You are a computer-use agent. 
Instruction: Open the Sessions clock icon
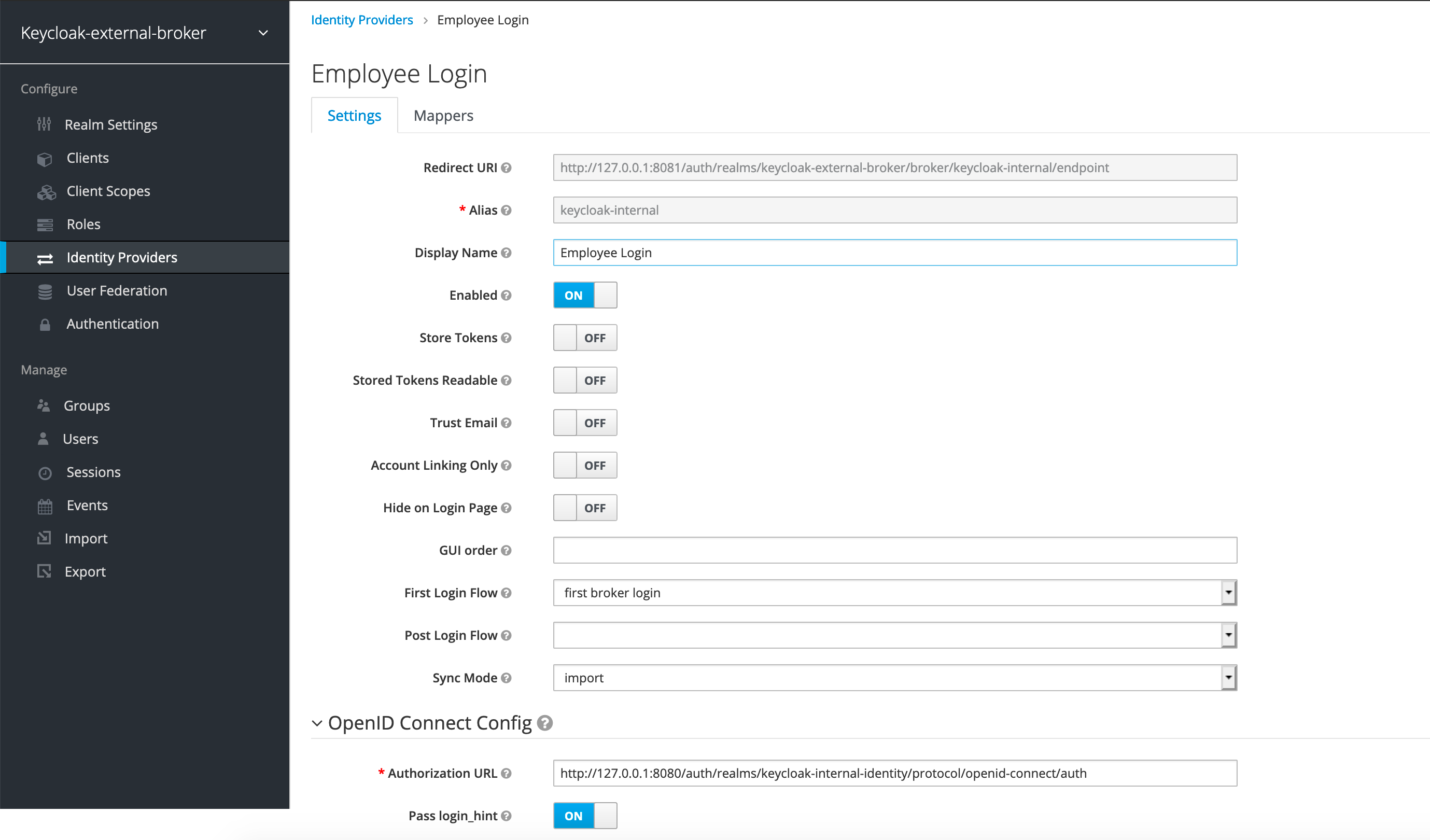click(45, 472)
